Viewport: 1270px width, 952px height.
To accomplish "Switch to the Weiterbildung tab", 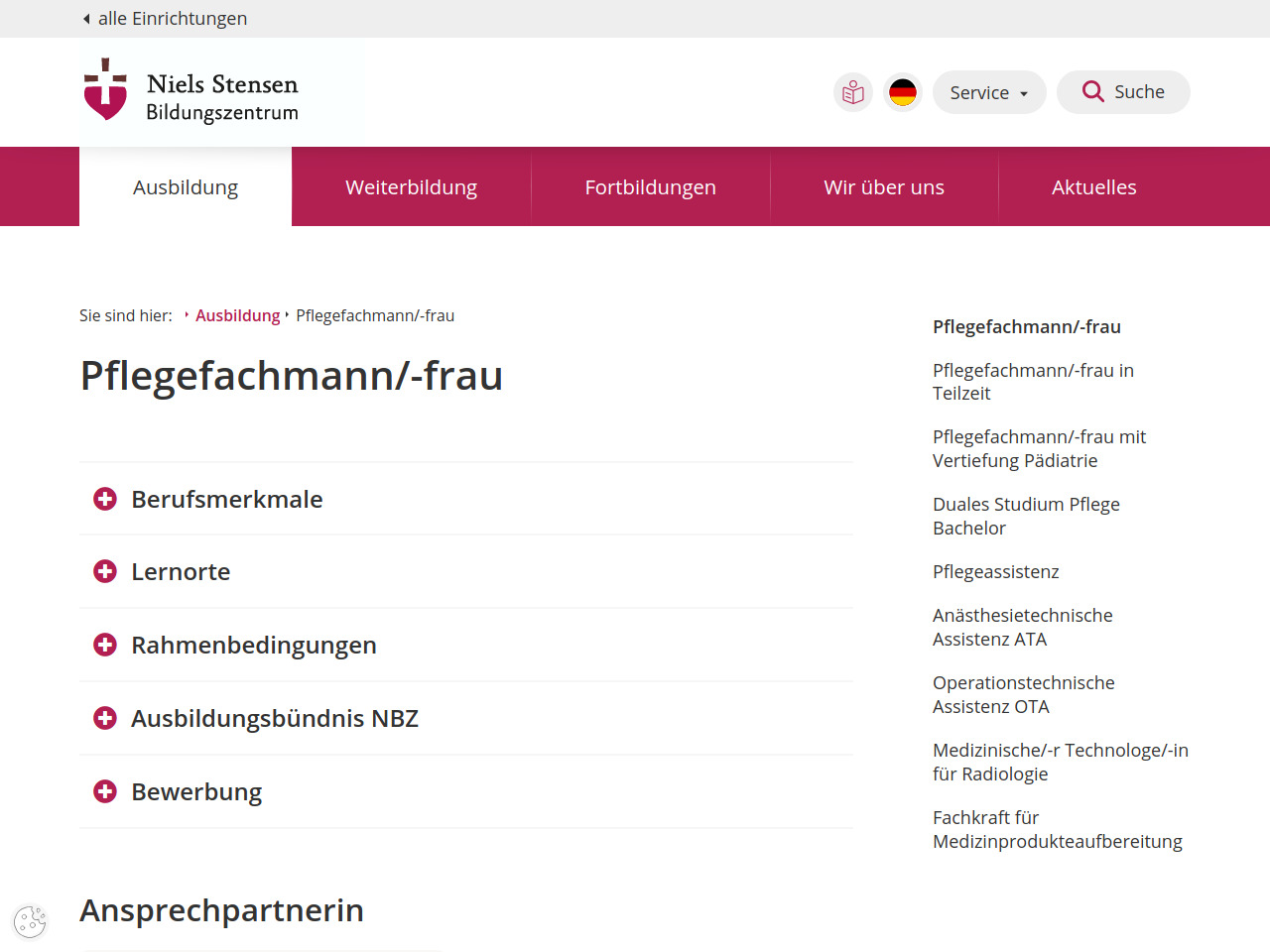I will pyautogui.click(x=411, y=187).
